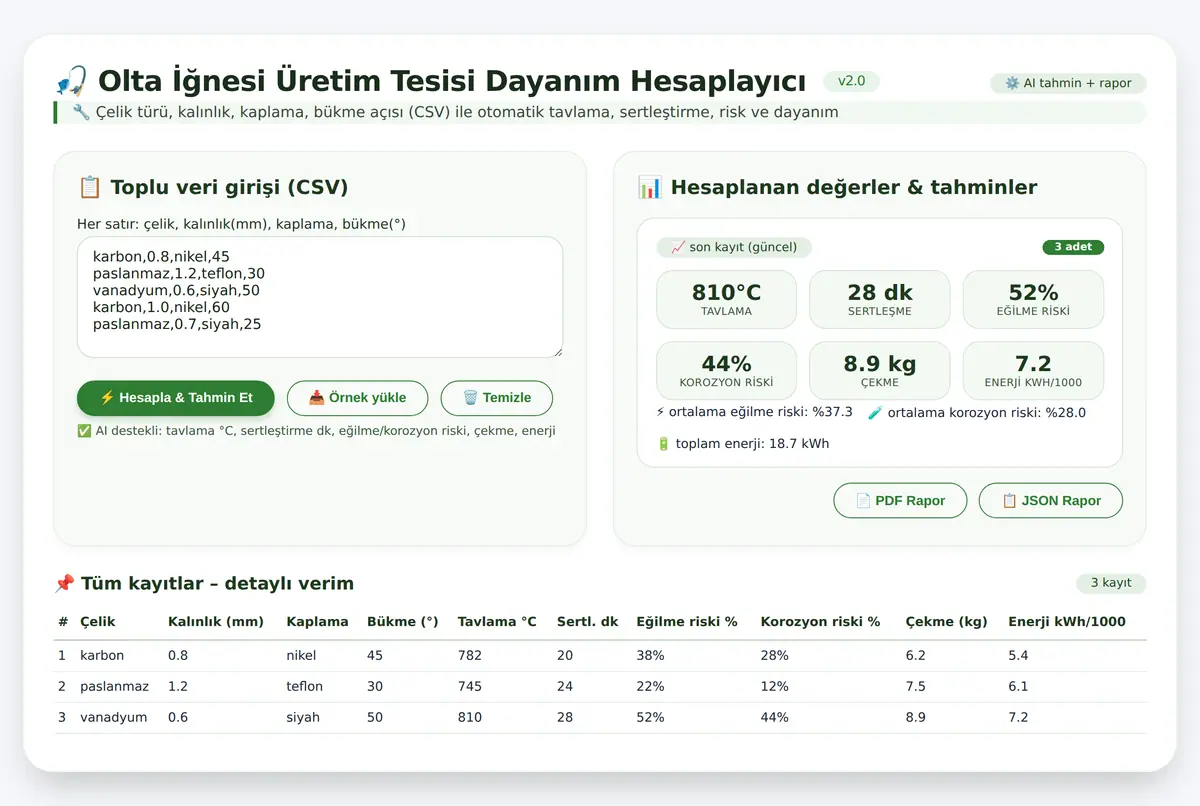Click the 3 adet badge
Viewport: 1200px width, 806px height.
1073,247
